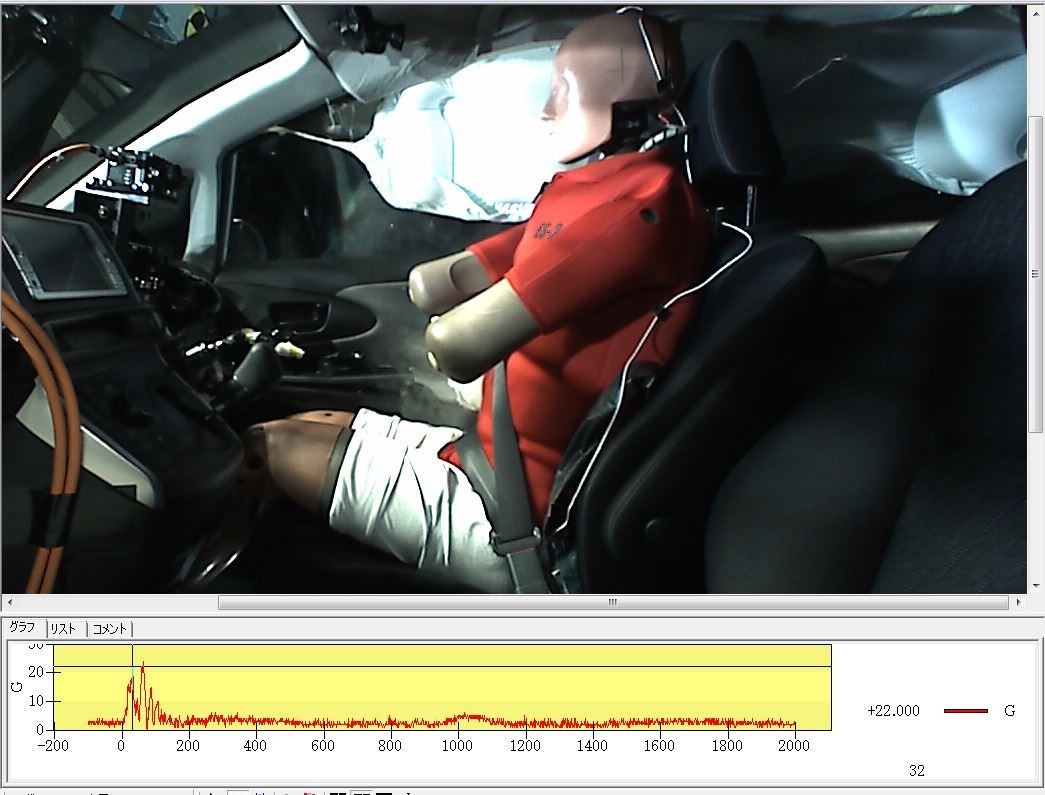Screen dimensions: 1045x795
Task: Click vertical scrollbar track below the thumb
Action: [x=1036, y=510]
